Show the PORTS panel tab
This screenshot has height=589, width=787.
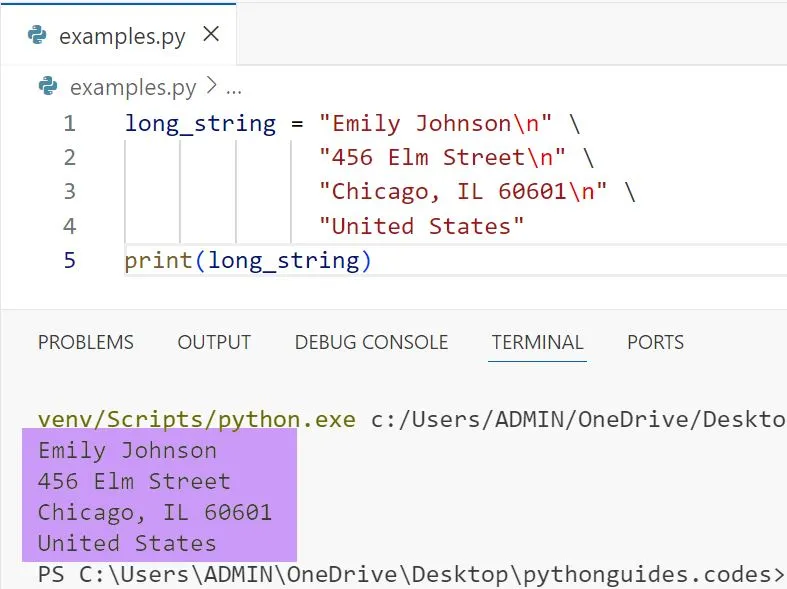click(655, 342)
